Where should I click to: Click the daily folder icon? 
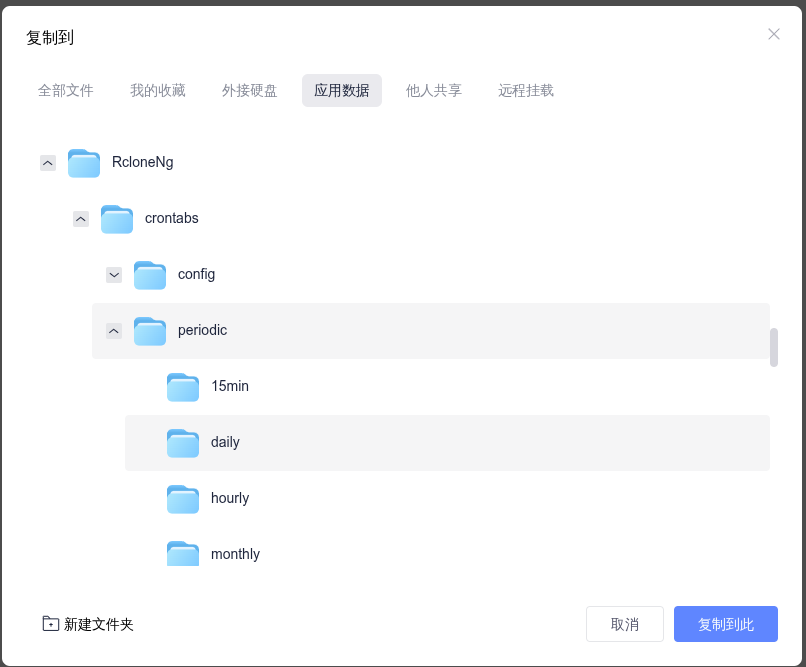tap(182, 443)
